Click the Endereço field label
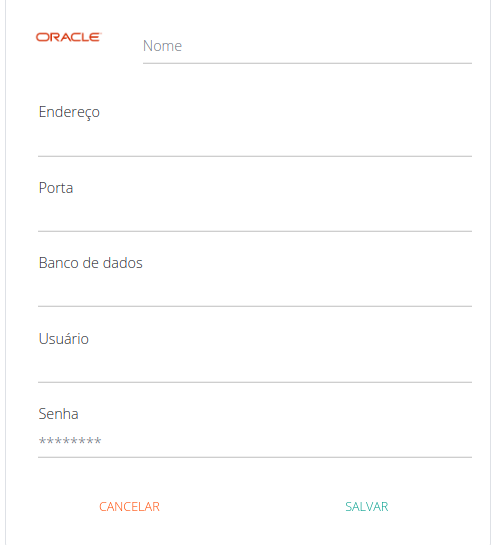This screenshot has height=545, width=497. pyautogui.click(x=69, y=112)
